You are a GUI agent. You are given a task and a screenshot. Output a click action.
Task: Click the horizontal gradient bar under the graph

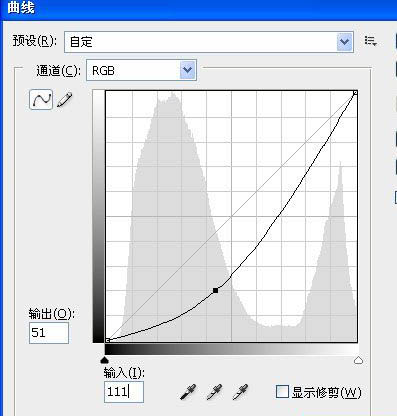(x=231, y=349)
